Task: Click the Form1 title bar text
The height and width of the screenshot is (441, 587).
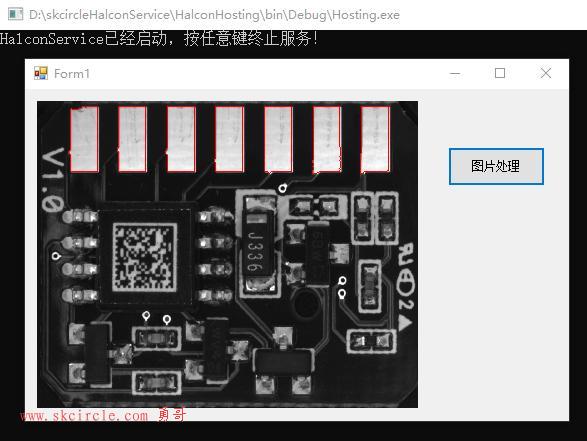Action: [x=72, y=74]
